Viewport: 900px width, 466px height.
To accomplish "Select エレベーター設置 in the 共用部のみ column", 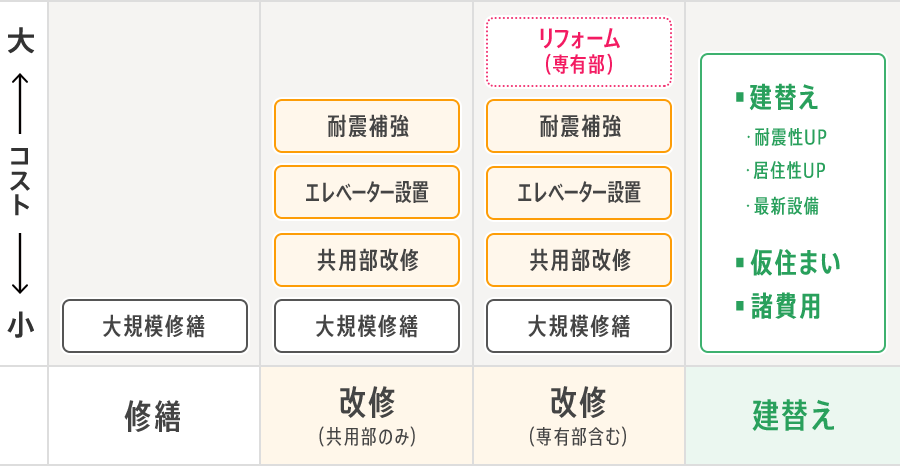I will (x=367, y=192).
